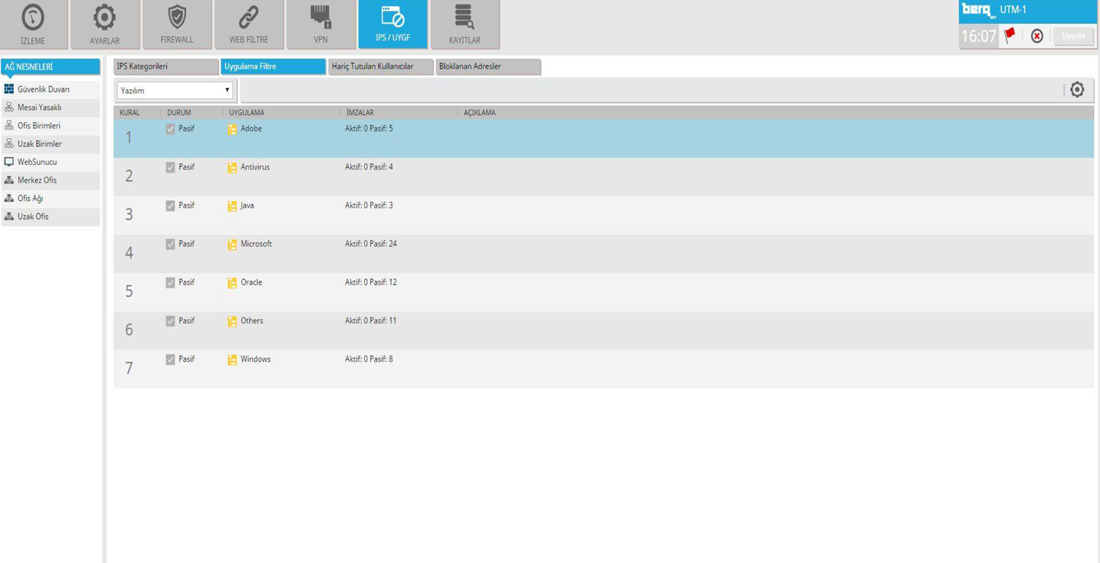Go to Web Filtre section
The height and width of the screenshot is (563, 1100).
pyautogui.click(x=249, y=24)
